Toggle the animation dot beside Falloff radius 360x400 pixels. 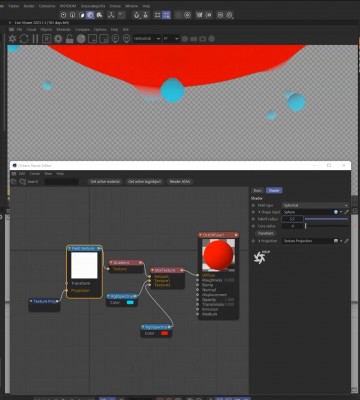[x=253, y=219]
